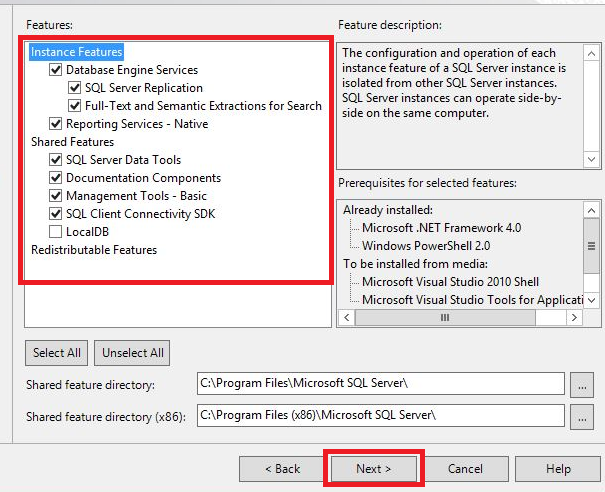Click Feature description scroll down arrow
Image resolution: width=605 pixels, height=492 pixels.
click(x=591, y=159)
